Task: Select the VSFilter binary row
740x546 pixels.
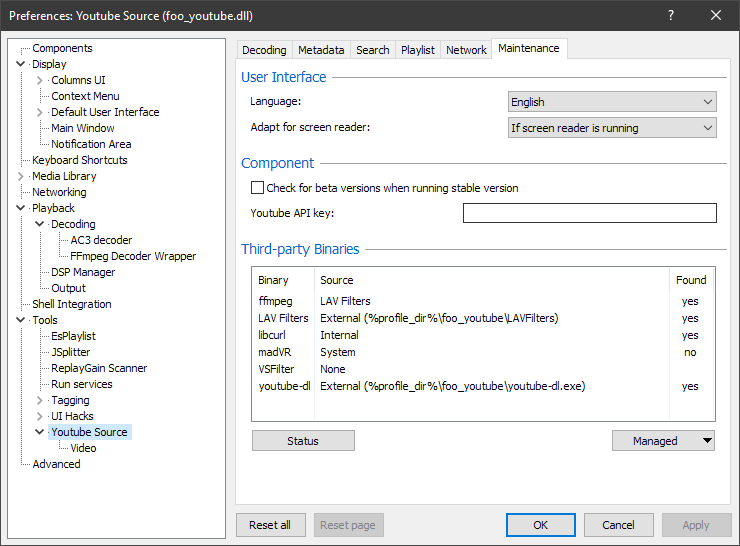Action: pos(483,369)
